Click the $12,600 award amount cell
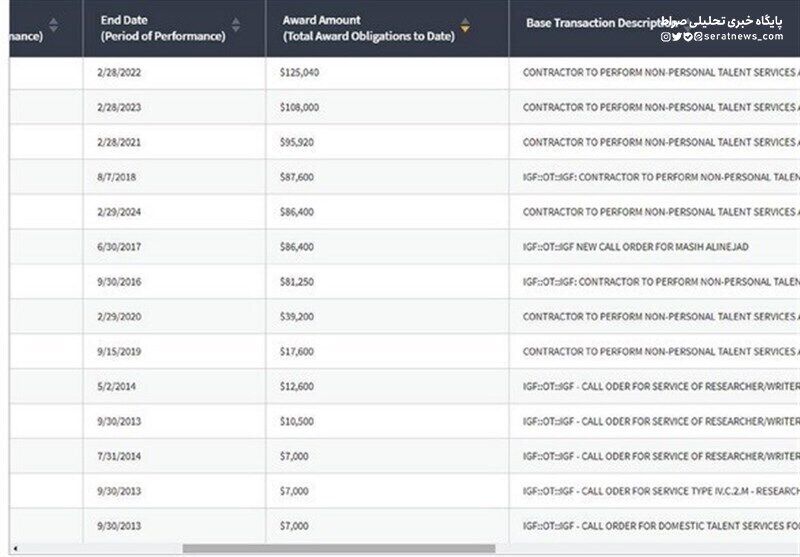This screenshot has width=800, height=557. click(x=297, y=386)
